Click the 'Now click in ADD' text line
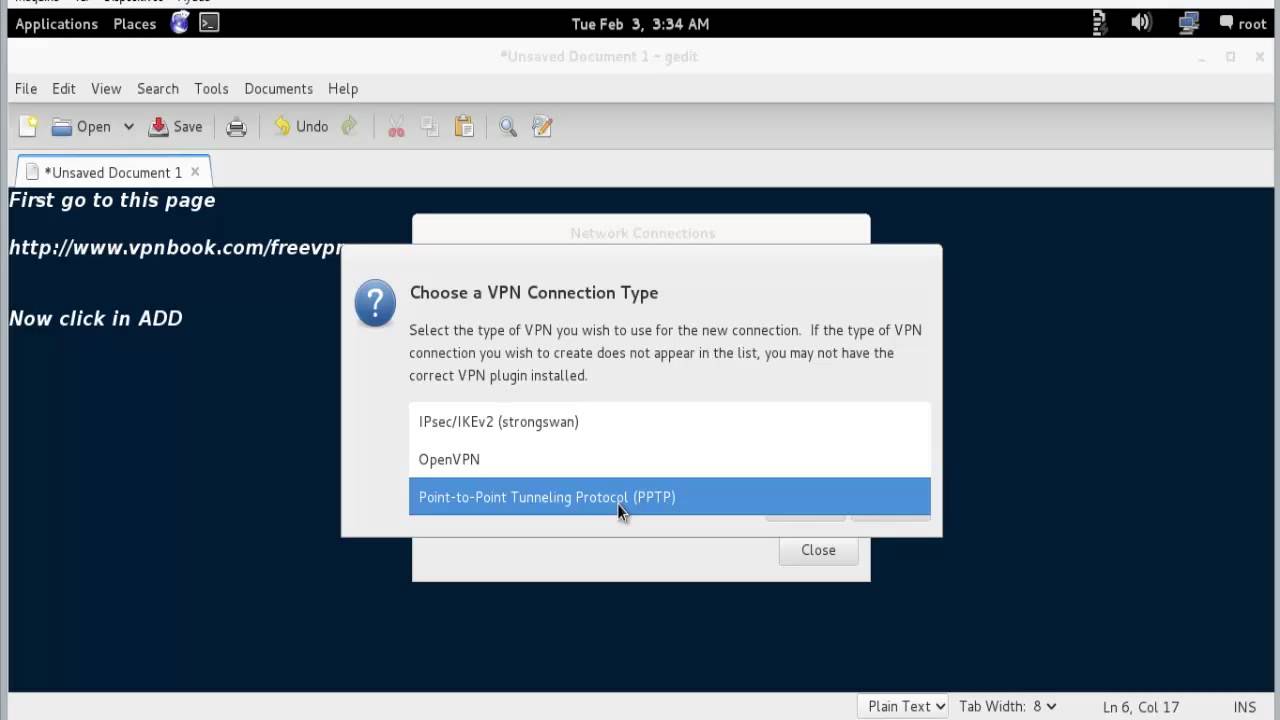The height and width of the screenshot is (720, 1280). [96, 318]
